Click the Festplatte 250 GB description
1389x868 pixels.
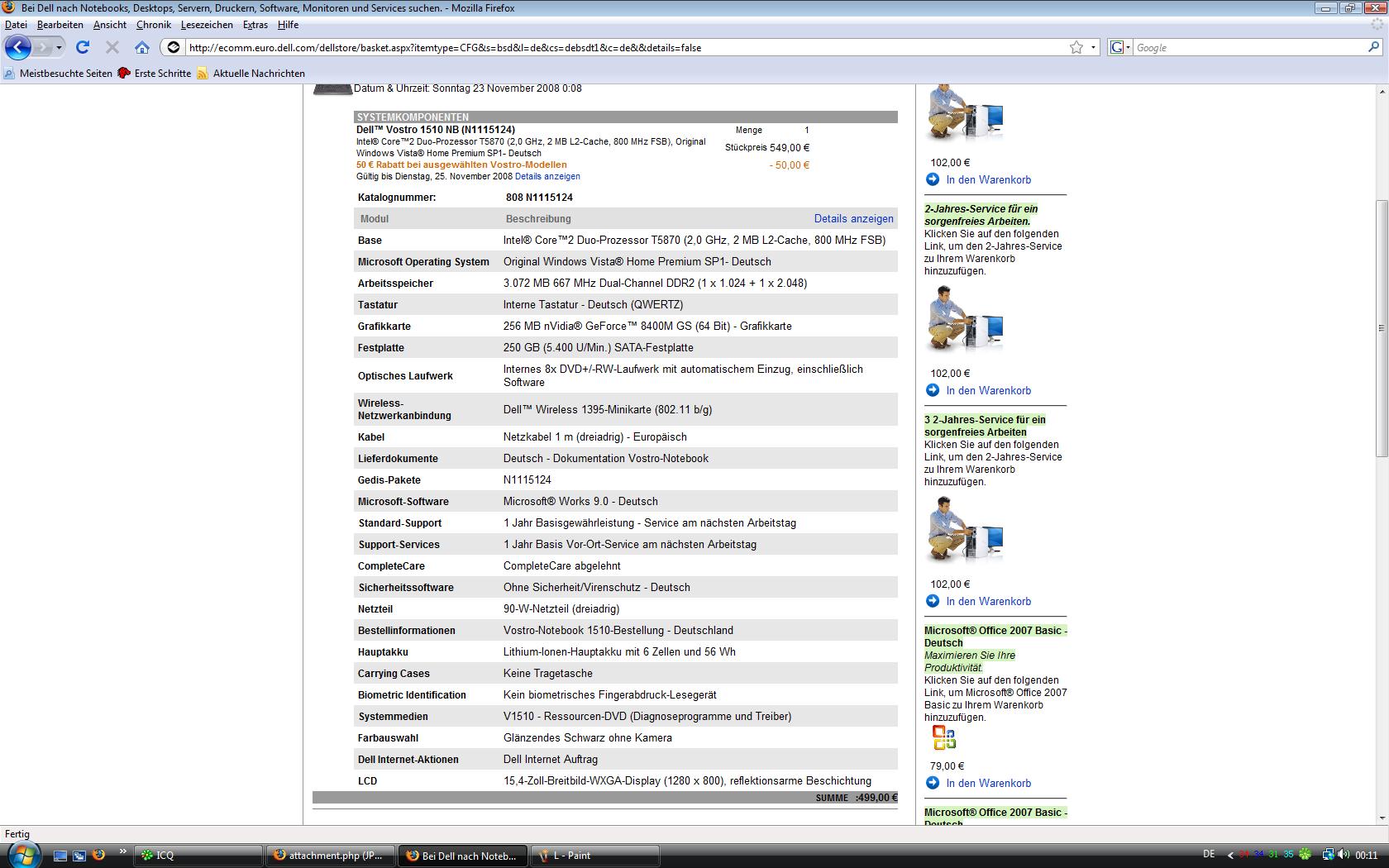pyautogui.click(x=599, y=348)
